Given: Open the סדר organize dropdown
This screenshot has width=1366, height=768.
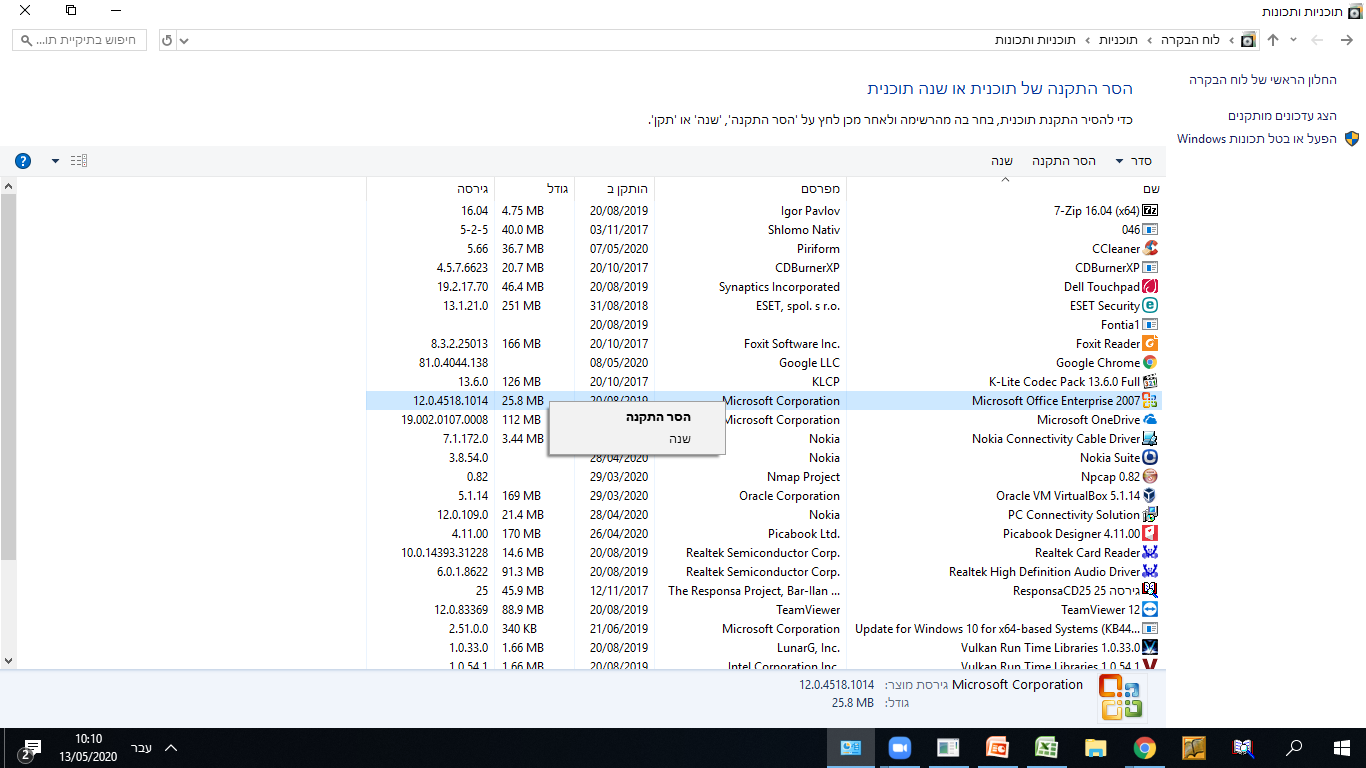Looking at the screenshot, I should click(1133, 161).
